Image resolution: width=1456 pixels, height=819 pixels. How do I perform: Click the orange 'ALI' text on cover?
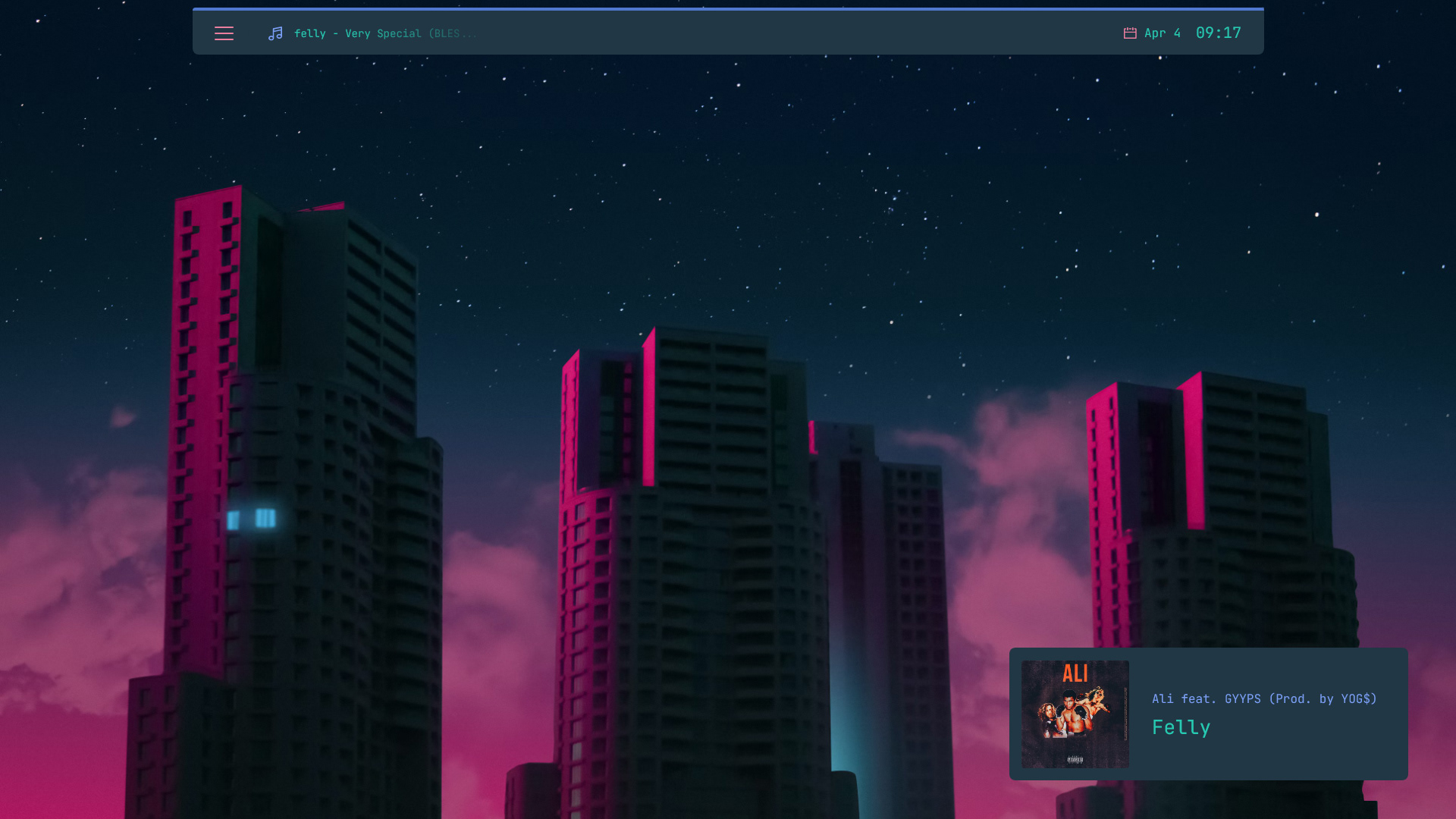[x=1075, y=673]
